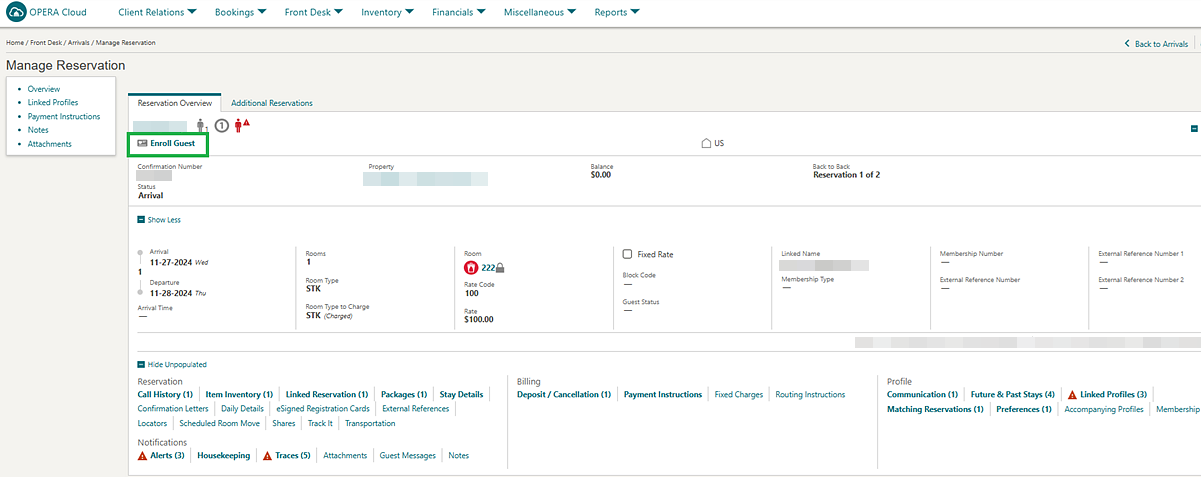Screen dimensions: 1201x477
Task: Open Transportation link
Action: pyautogui.click(x=370, y=423)
